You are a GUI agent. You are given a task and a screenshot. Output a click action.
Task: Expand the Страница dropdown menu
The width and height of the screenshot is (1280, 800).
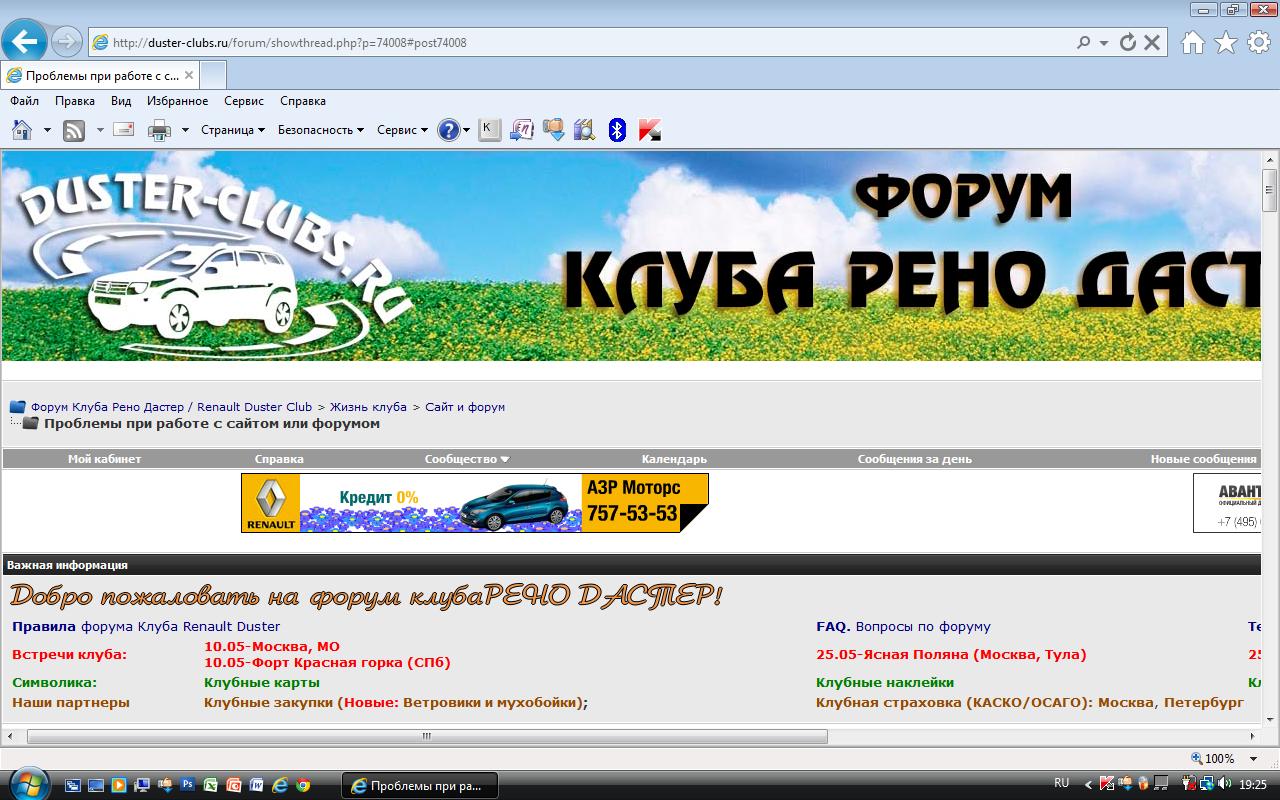tap(233, 130)
